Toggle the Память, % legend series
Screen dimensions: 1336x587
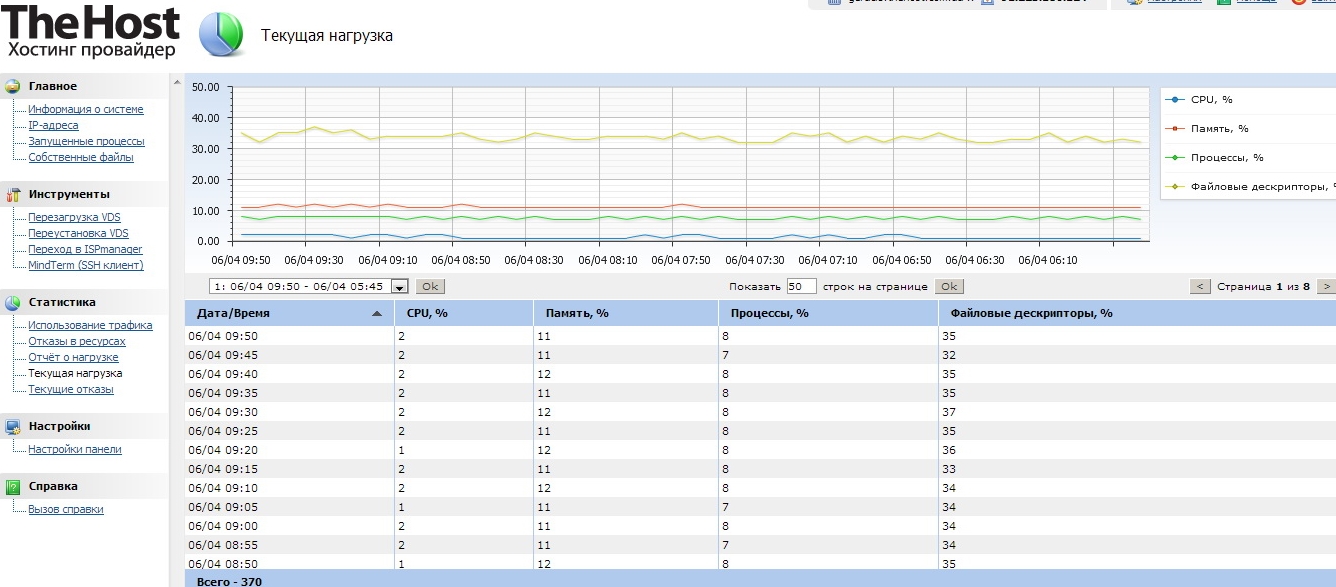click(1220, 129)
